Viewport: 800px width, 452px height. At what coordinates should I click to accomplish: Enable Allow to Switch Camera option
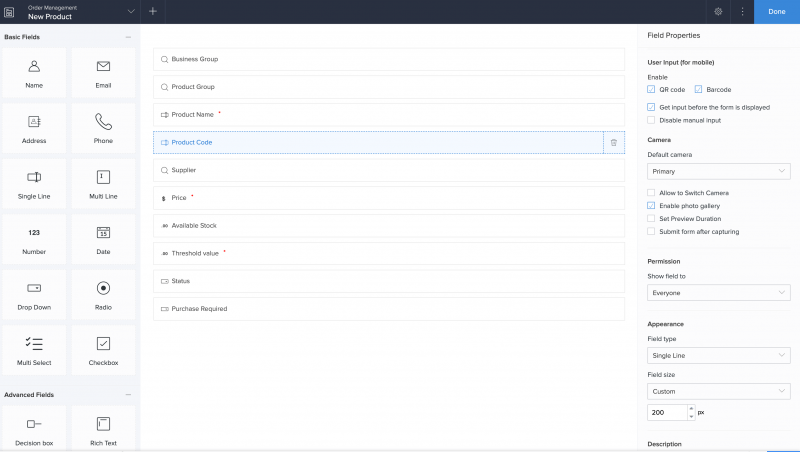(652, 192)
